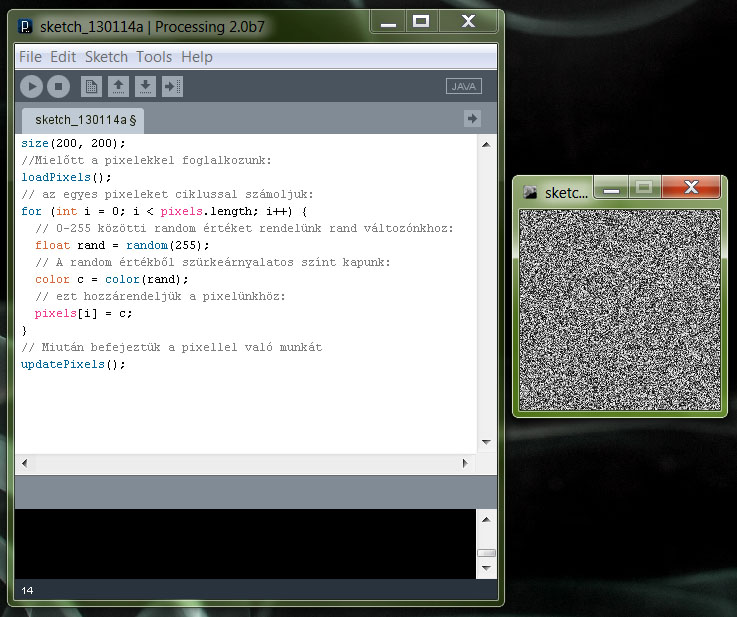Click the console scrollbar thumb
This screenshot has height=617, width=737.
coord(486,552)
